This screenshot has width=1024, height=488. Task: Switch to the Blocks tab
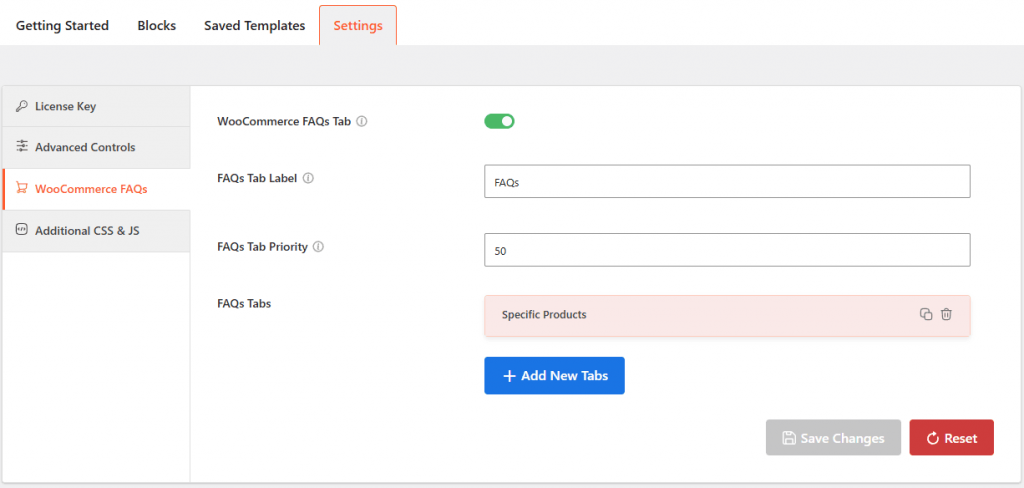click(x=156, y=26)
